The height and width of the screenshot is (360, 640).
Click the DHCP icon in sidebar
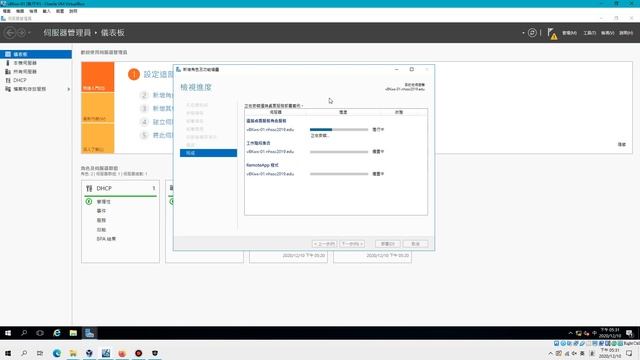click(x=8, y=80)
